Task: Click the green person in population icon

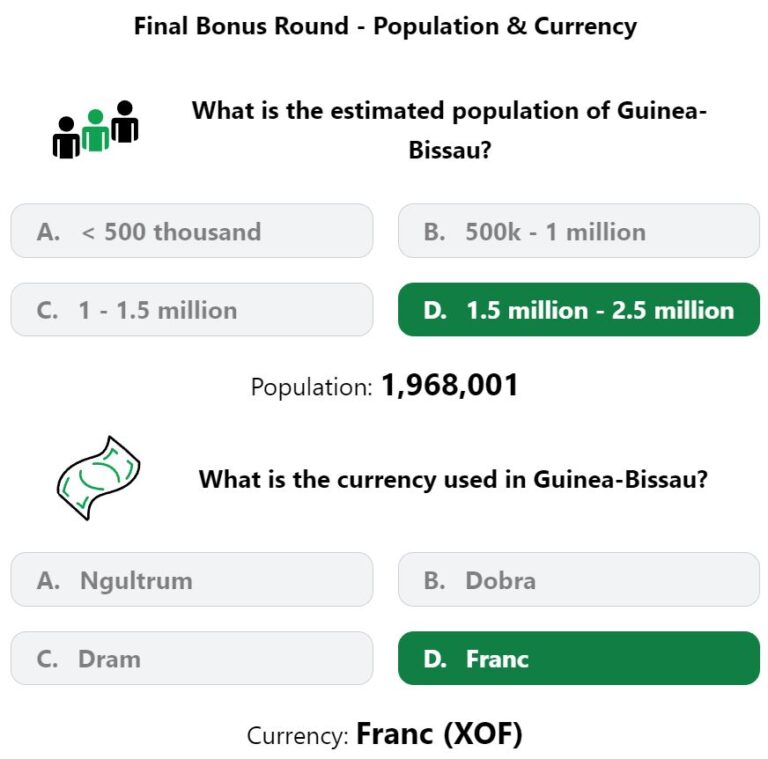Action: [x=95, y=130]
